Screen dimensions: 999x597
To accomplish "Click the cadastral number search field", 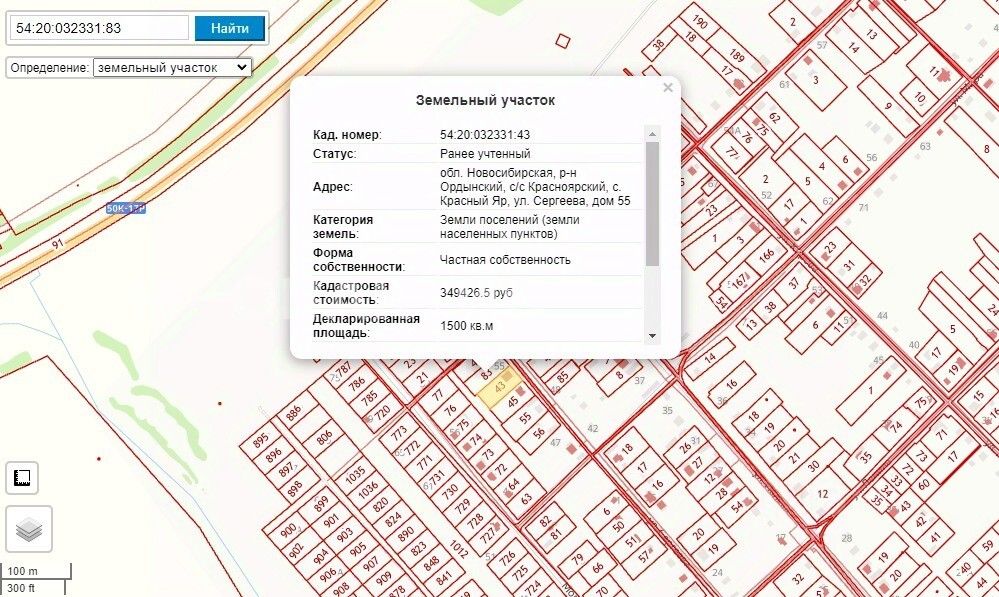I will [x=100, y=28].
